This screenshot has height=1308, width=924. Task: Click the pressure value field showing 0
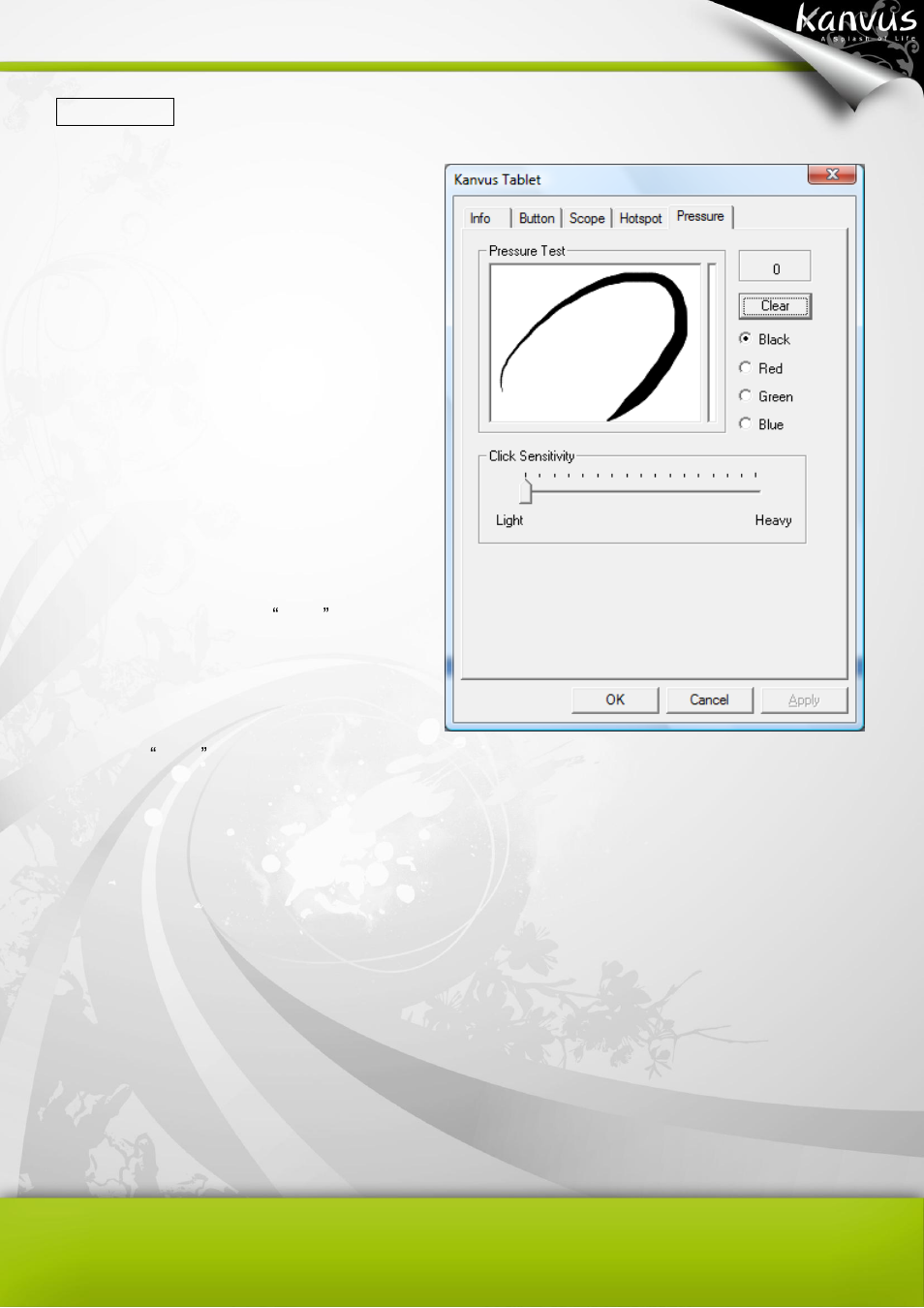pos(775,266)
